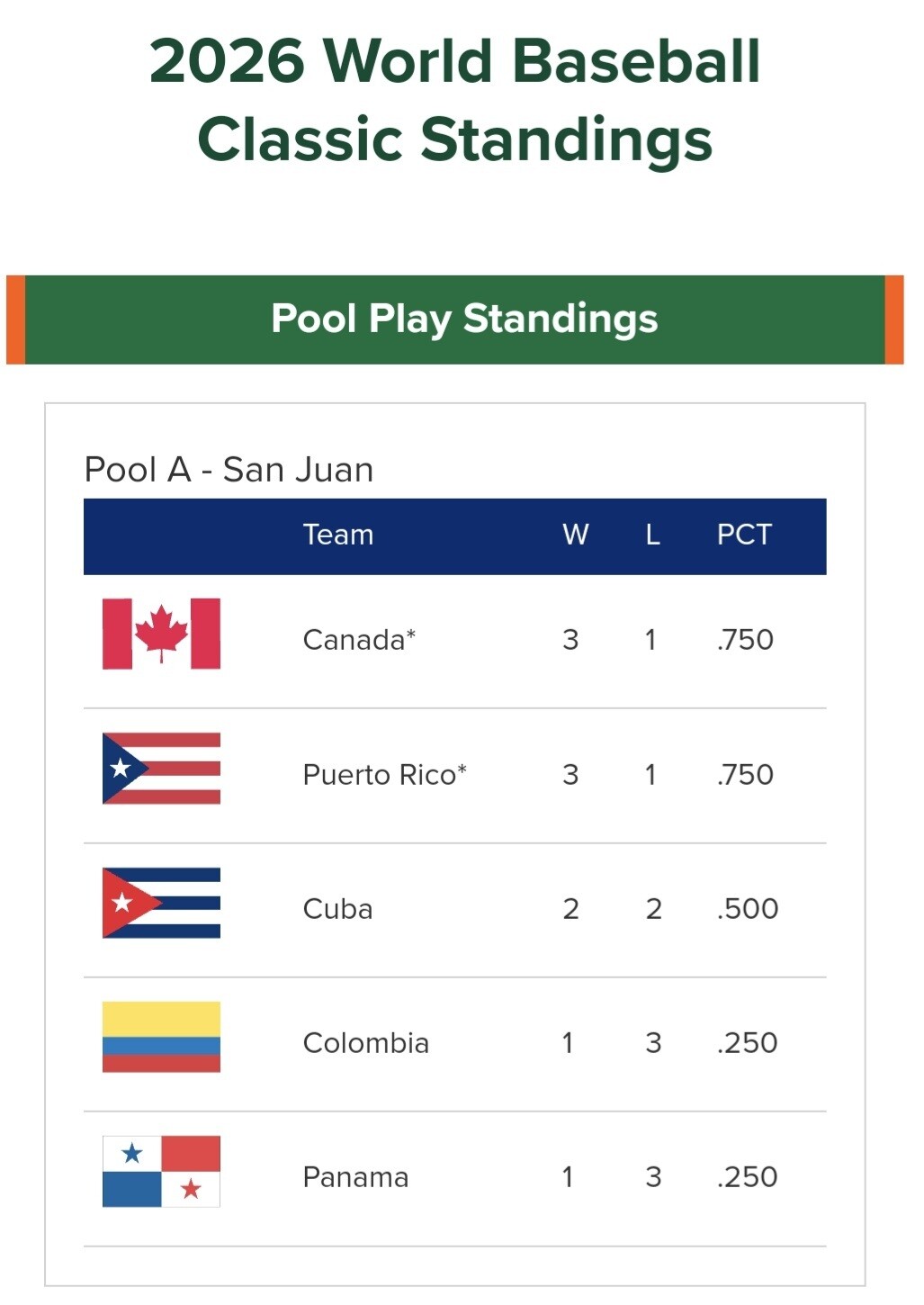924x1305 pixels.
Task: Click the Cuba flag icon
Action: pyautogui.click(x=161, y=903)
